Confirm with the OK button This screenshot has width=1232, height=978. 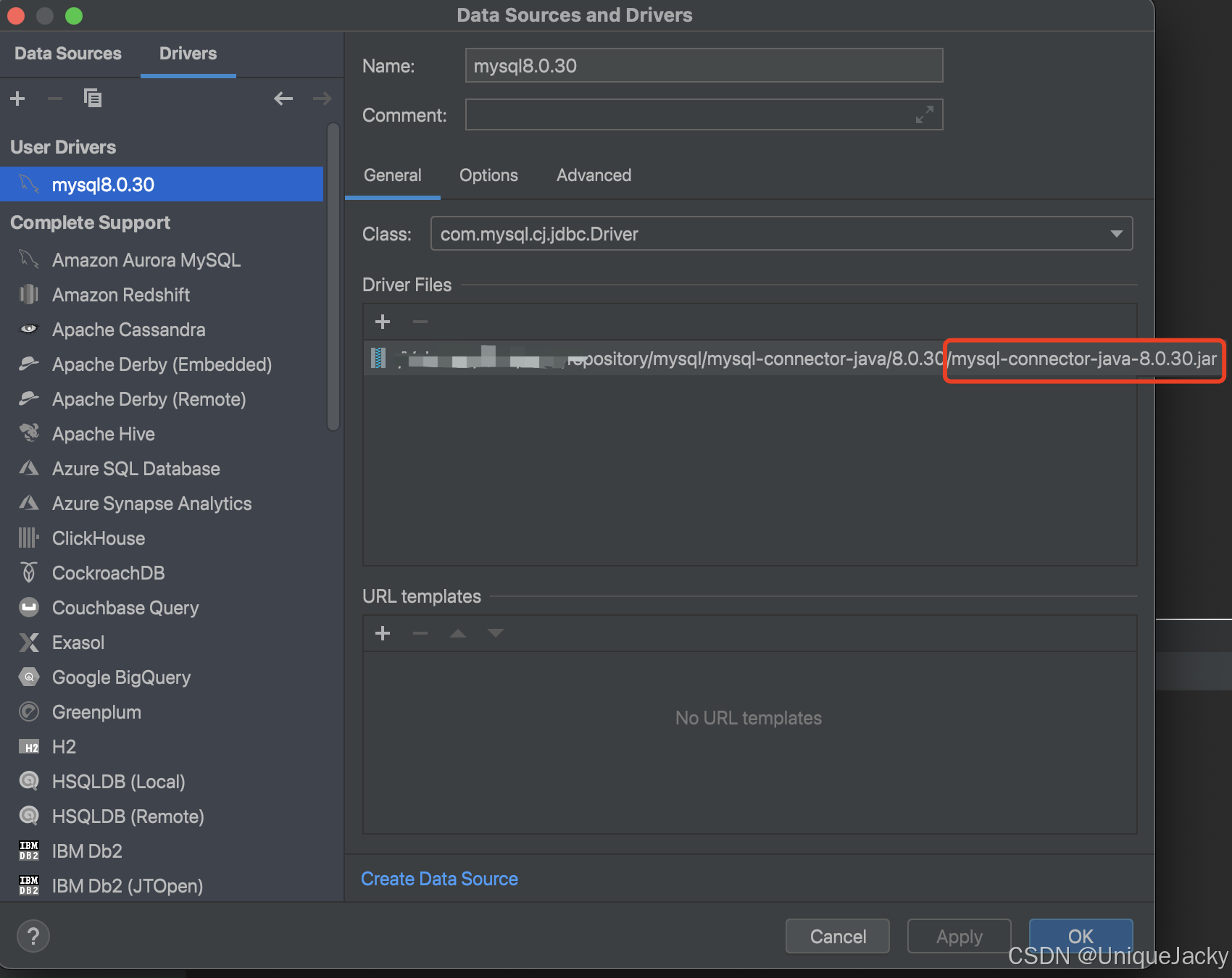tap(1081, 936)
